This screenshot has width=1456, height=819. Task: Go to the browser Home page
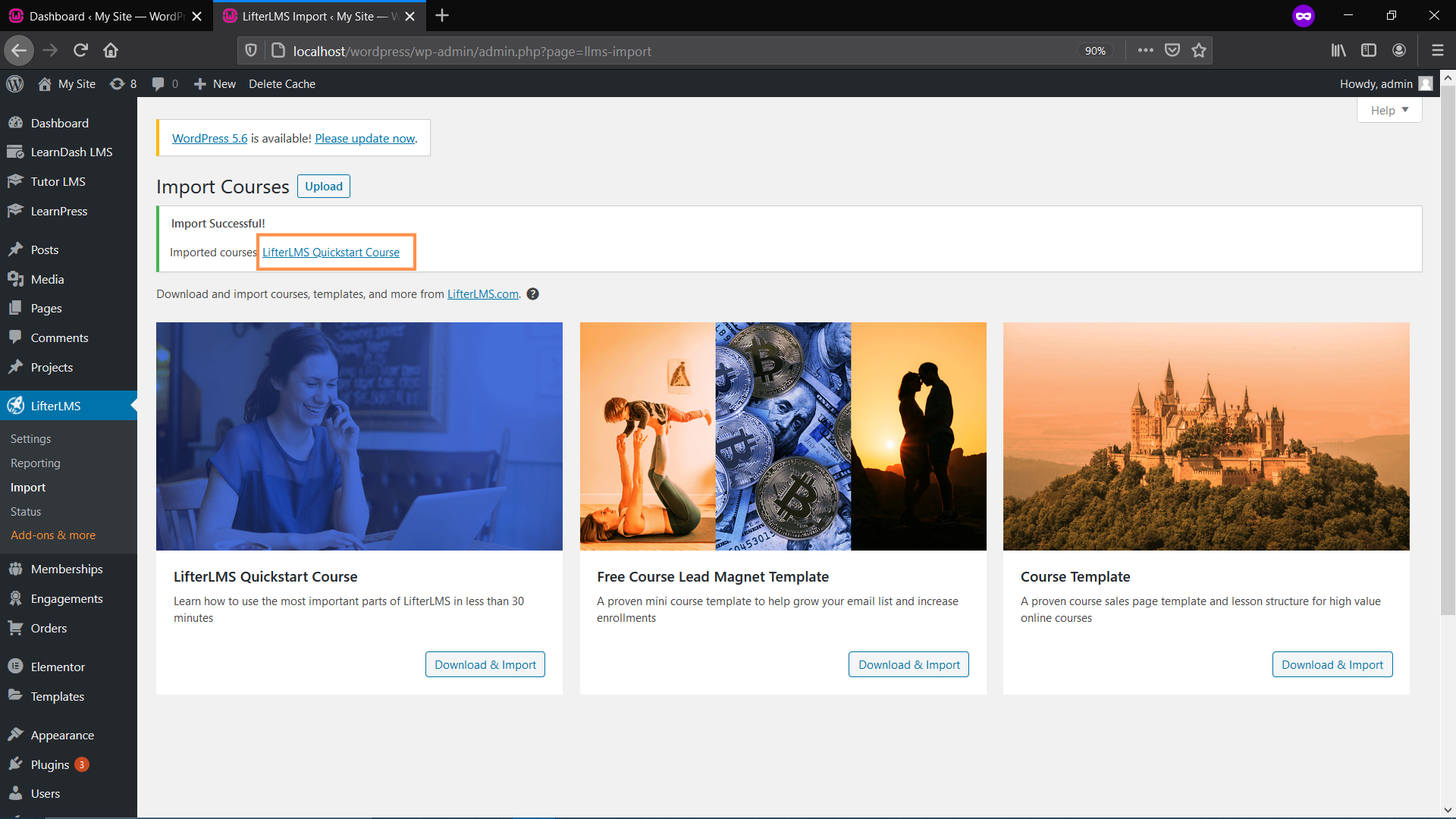[x=111, y=51]
